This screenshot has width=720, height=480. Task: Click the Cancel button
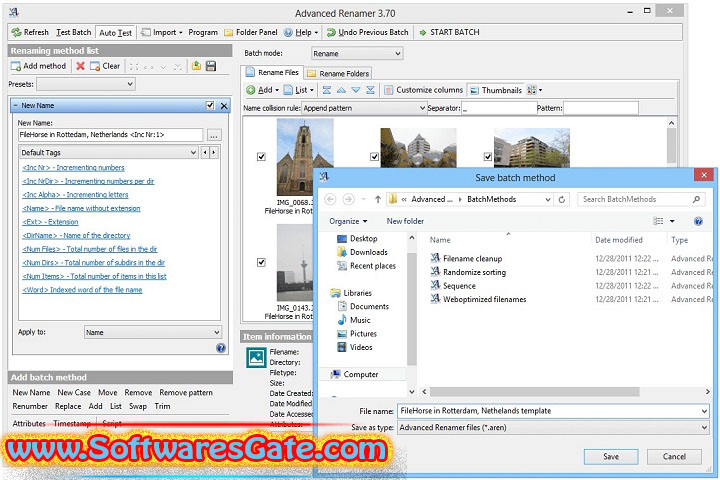click(x=674, y=457)
